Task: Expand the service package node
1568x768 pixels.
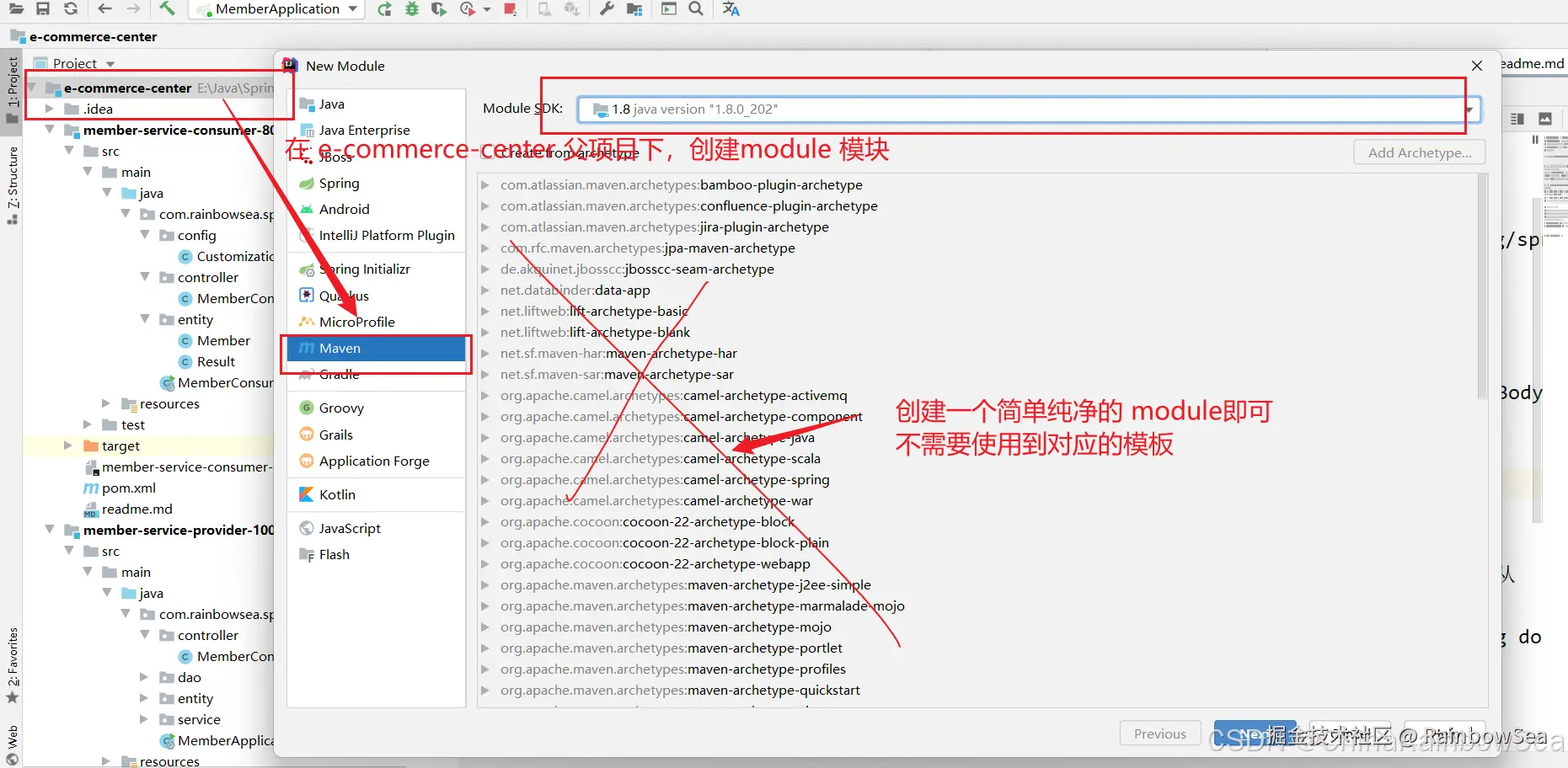Action: point(144,719)
